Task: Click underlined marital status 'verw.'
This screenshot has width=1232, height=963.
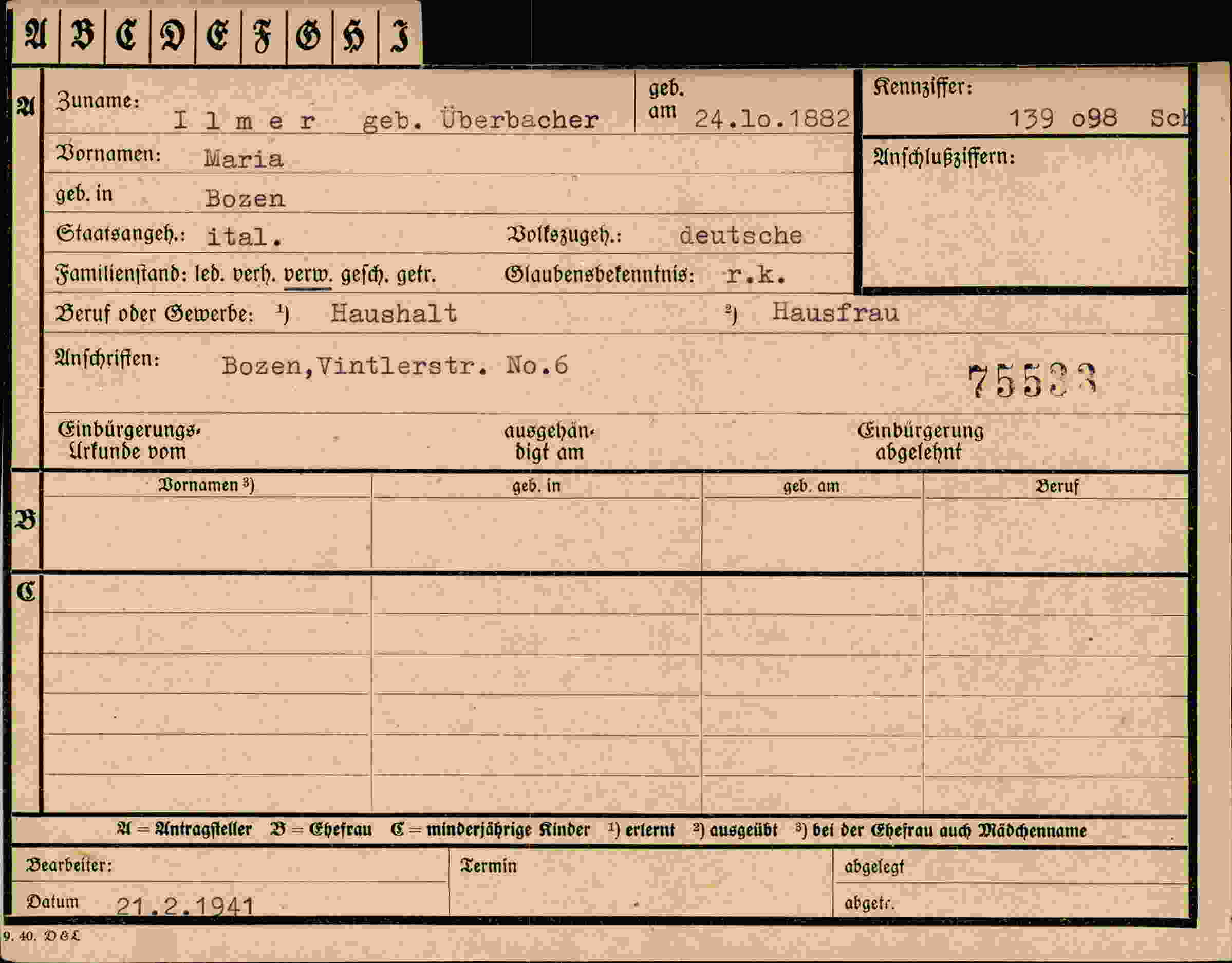Action: click(x=308, y=275)
